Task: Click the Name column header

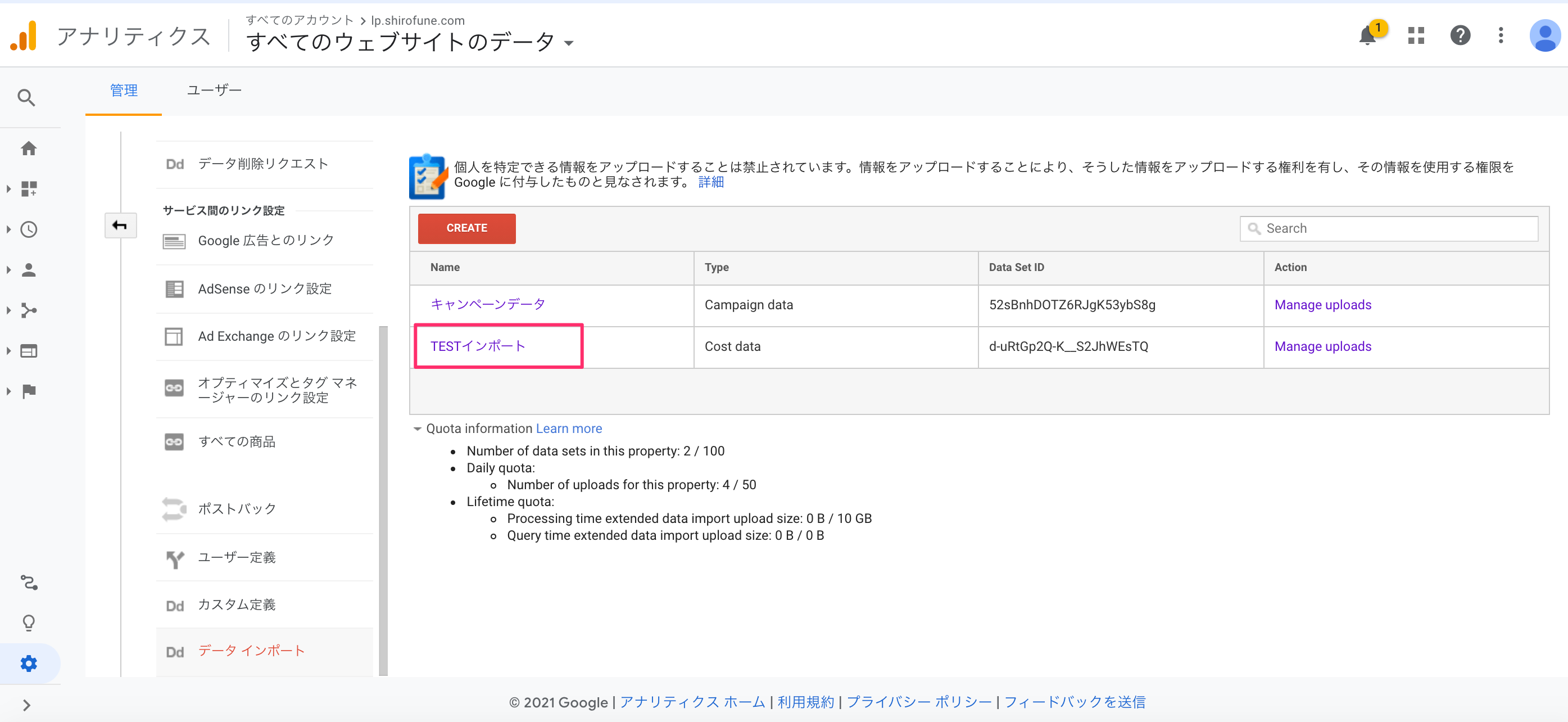Action: tap(445, 267)
